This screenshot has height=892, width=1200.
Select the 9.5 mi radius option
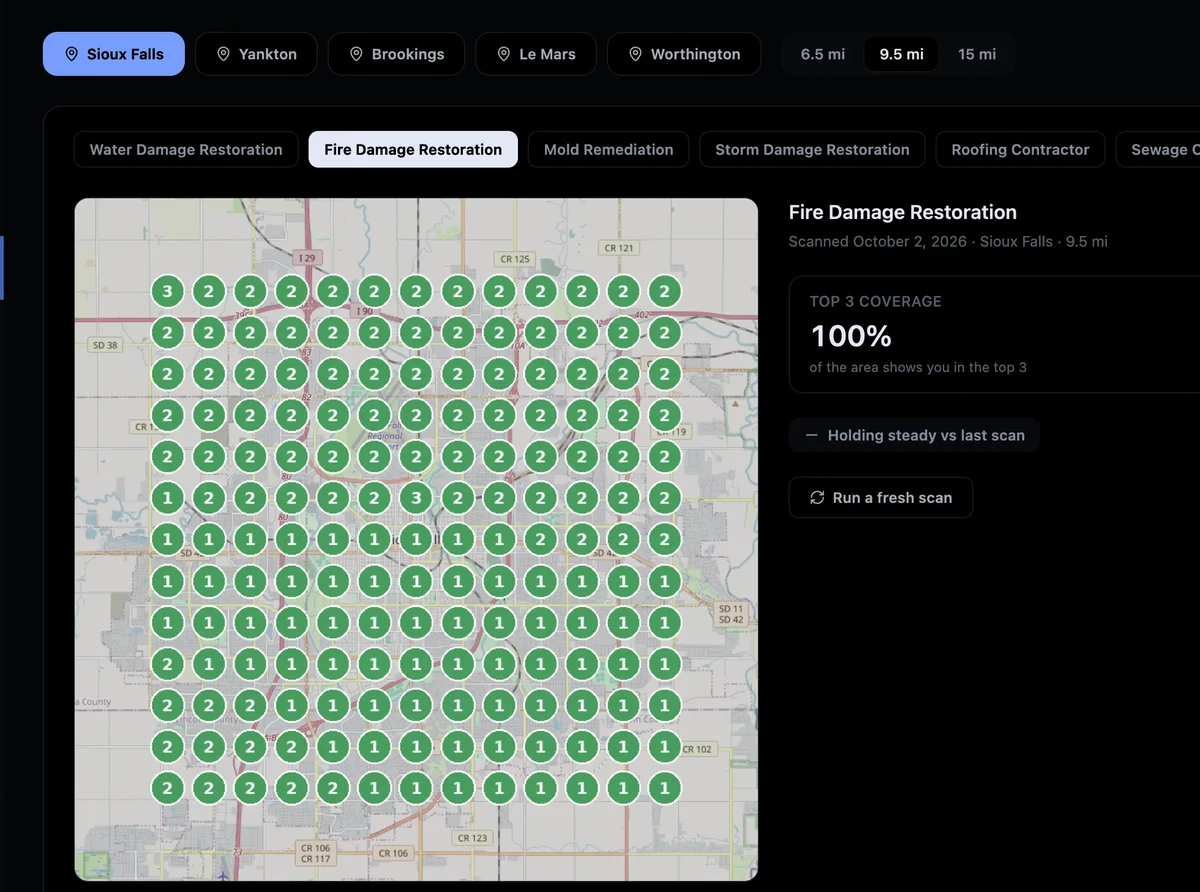click(901, 54)
